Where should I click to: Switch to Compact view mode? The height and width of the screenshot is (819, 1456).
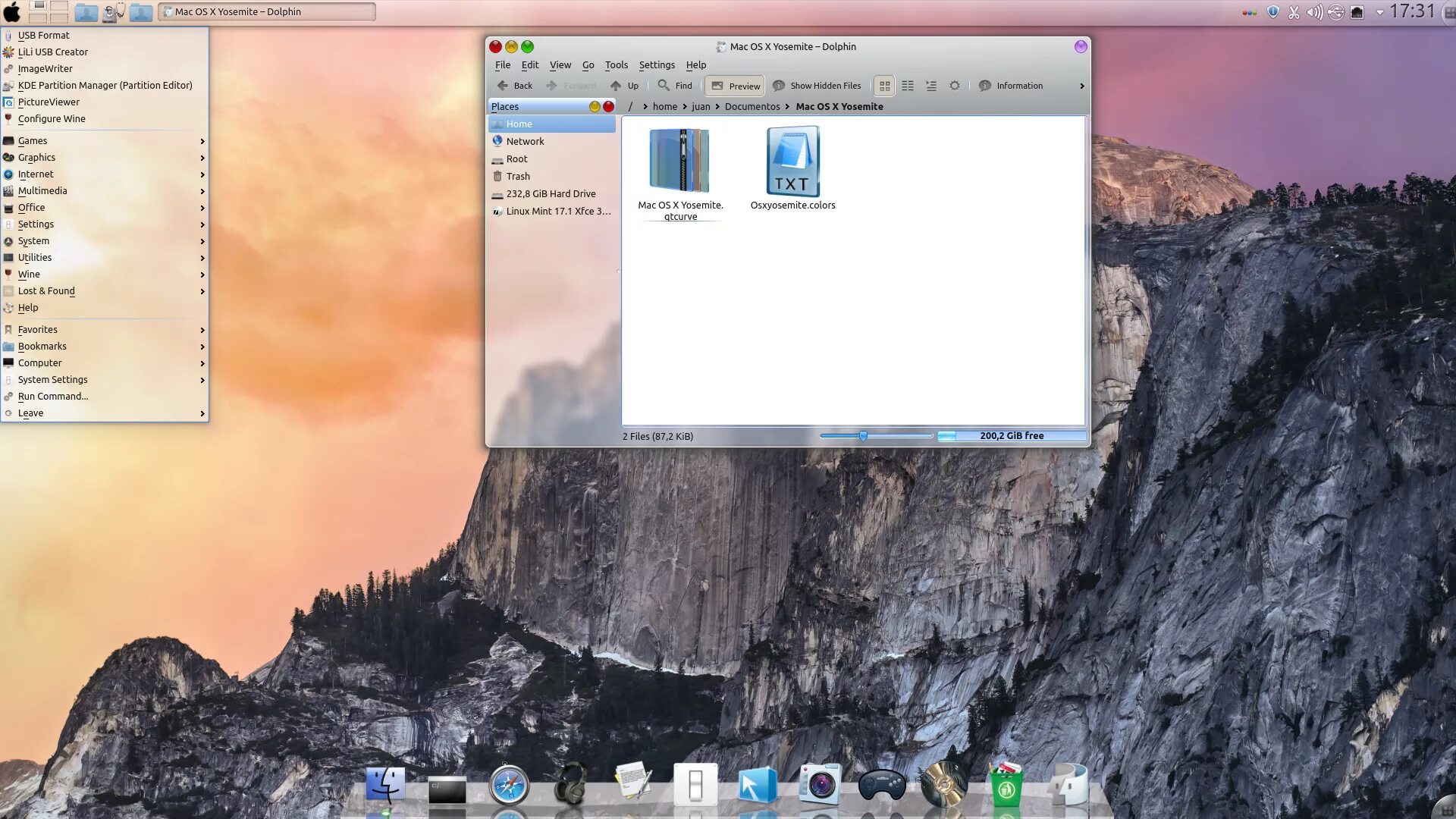tap(908, 86)
